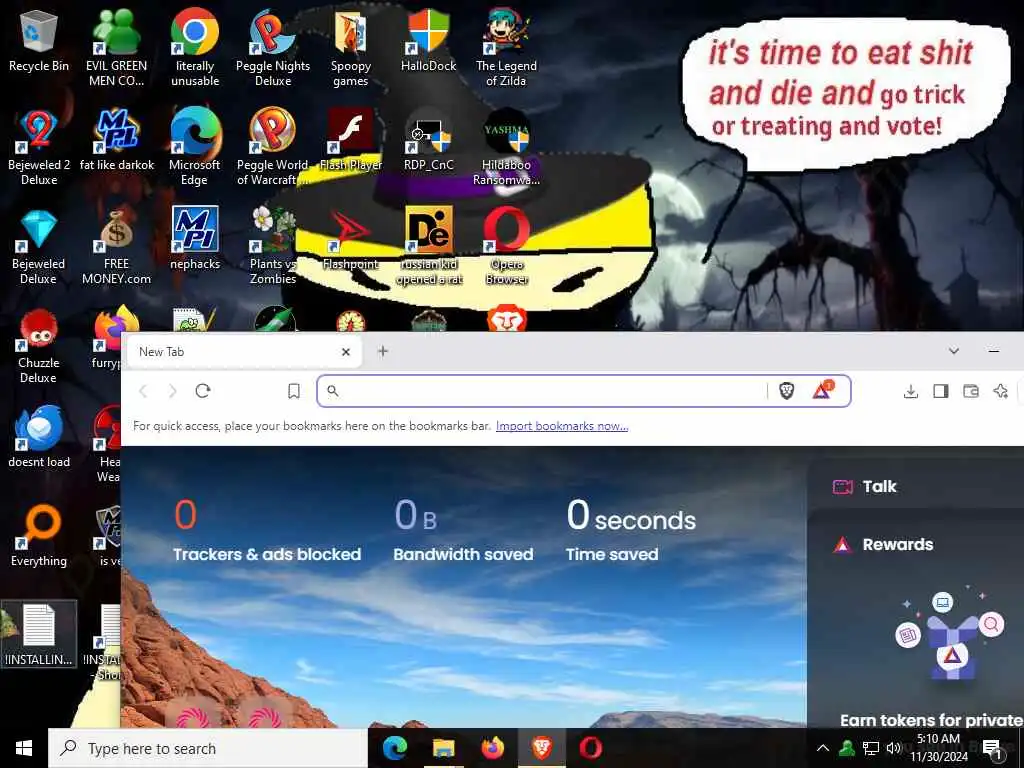Open the RDP_CnC shortcut
The width and height of the screenshot is (1024, 768).
[428, 141]
